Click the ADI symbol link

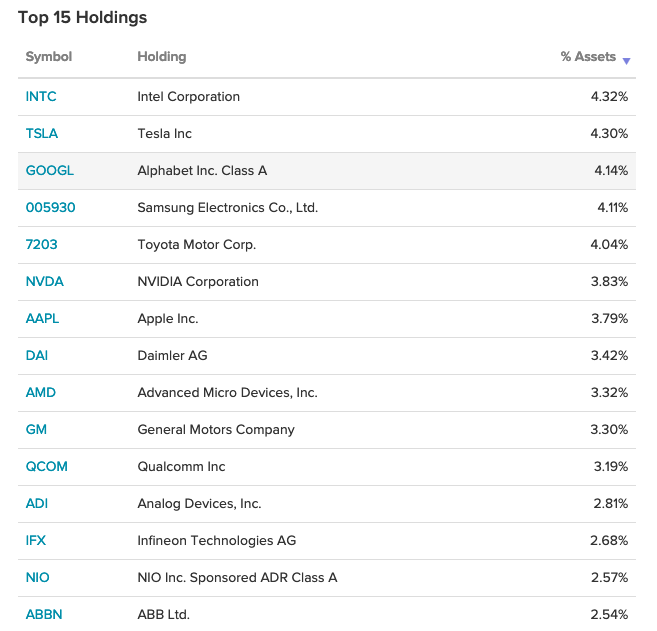pyautogui.click(x=36, y=504)
